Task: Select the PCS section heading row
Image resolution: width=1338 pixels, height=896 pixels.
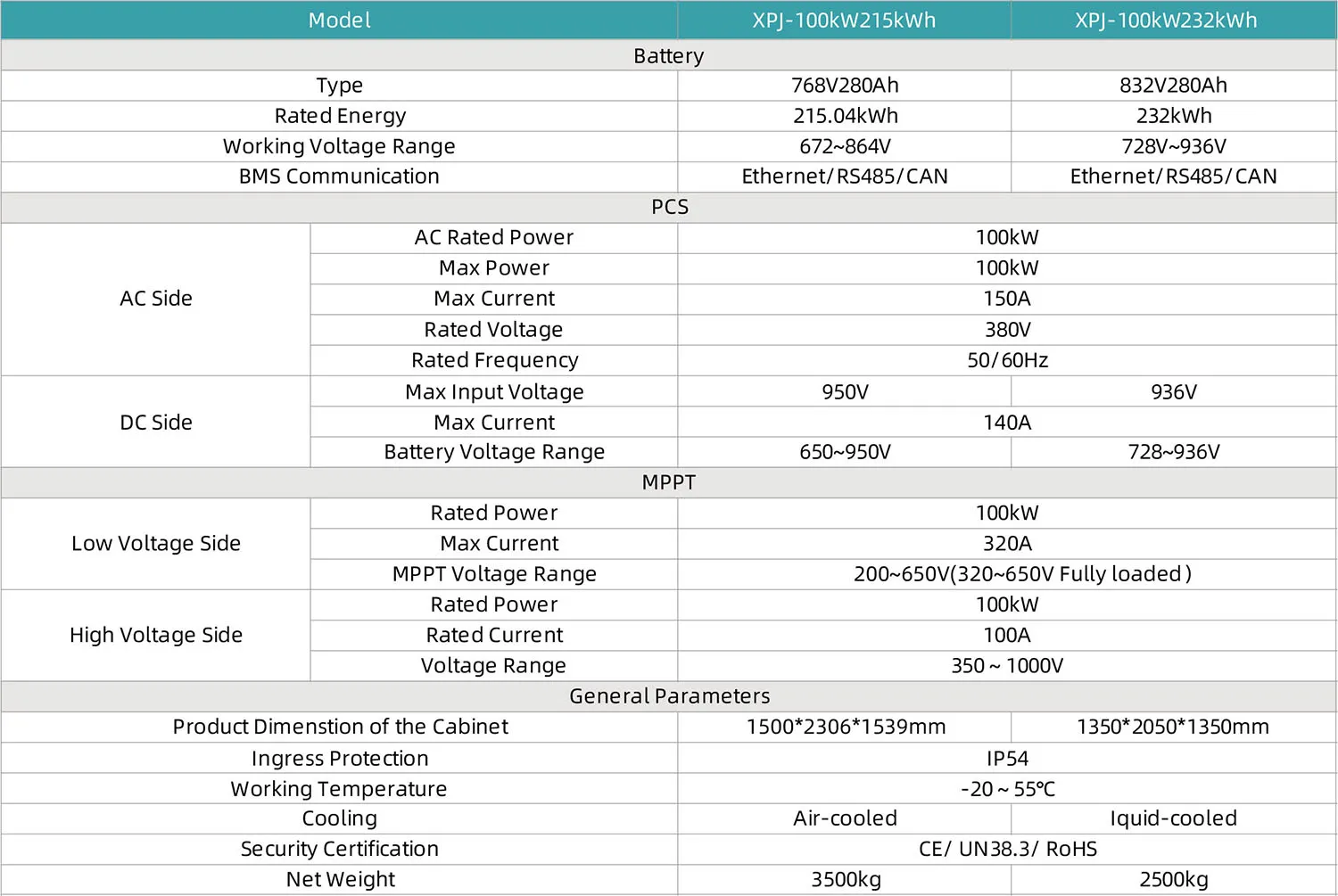Action: click(x=669, y=207)
